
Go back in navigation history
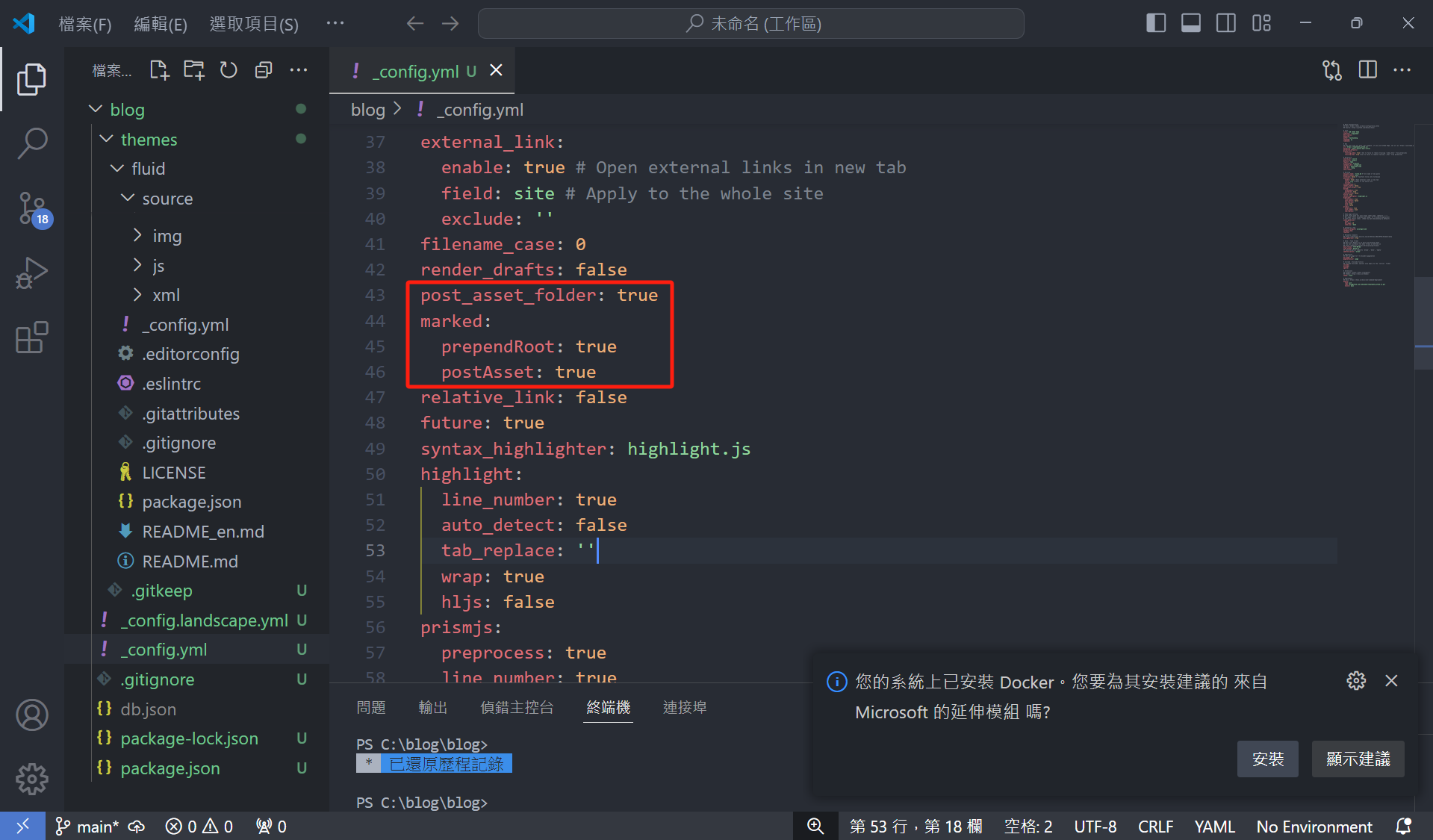[415, 24]
